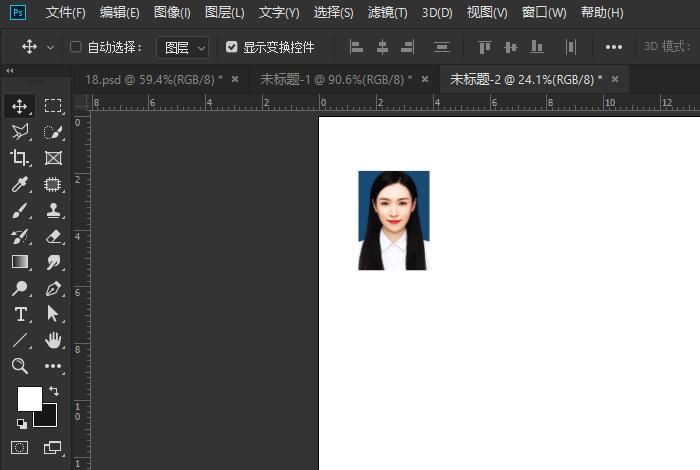The height and width of the screenshot is (470, 700).
Task: Select the Gradient tool
Action: click(x=20, y=262)
